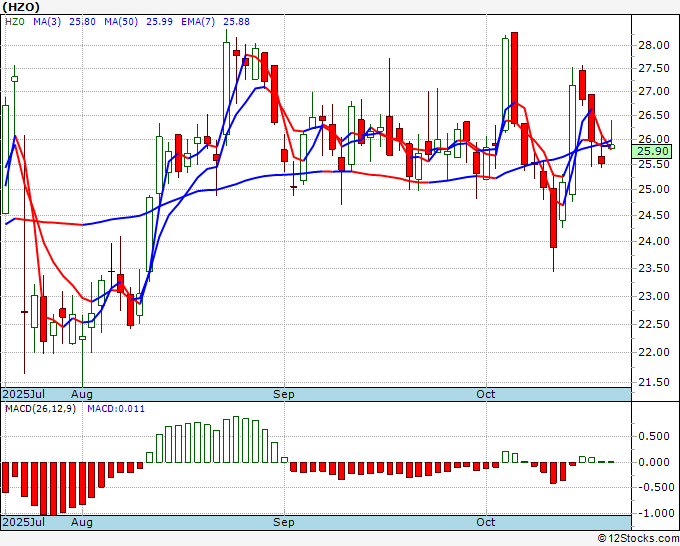Click the EMA(7) legend label
680x546 pixels.
click(198, 22)
